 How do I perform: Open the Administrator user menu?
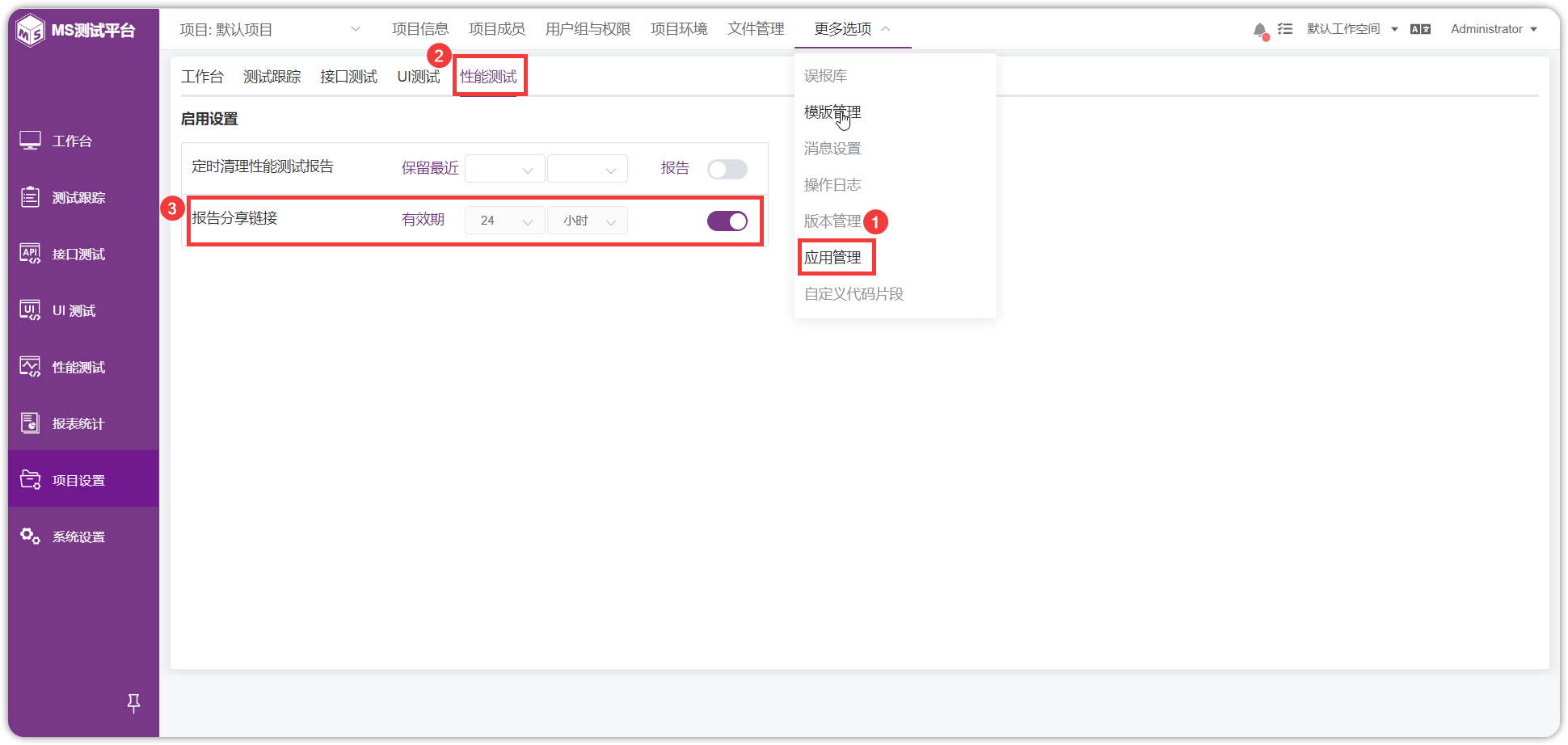[1494, 29]
